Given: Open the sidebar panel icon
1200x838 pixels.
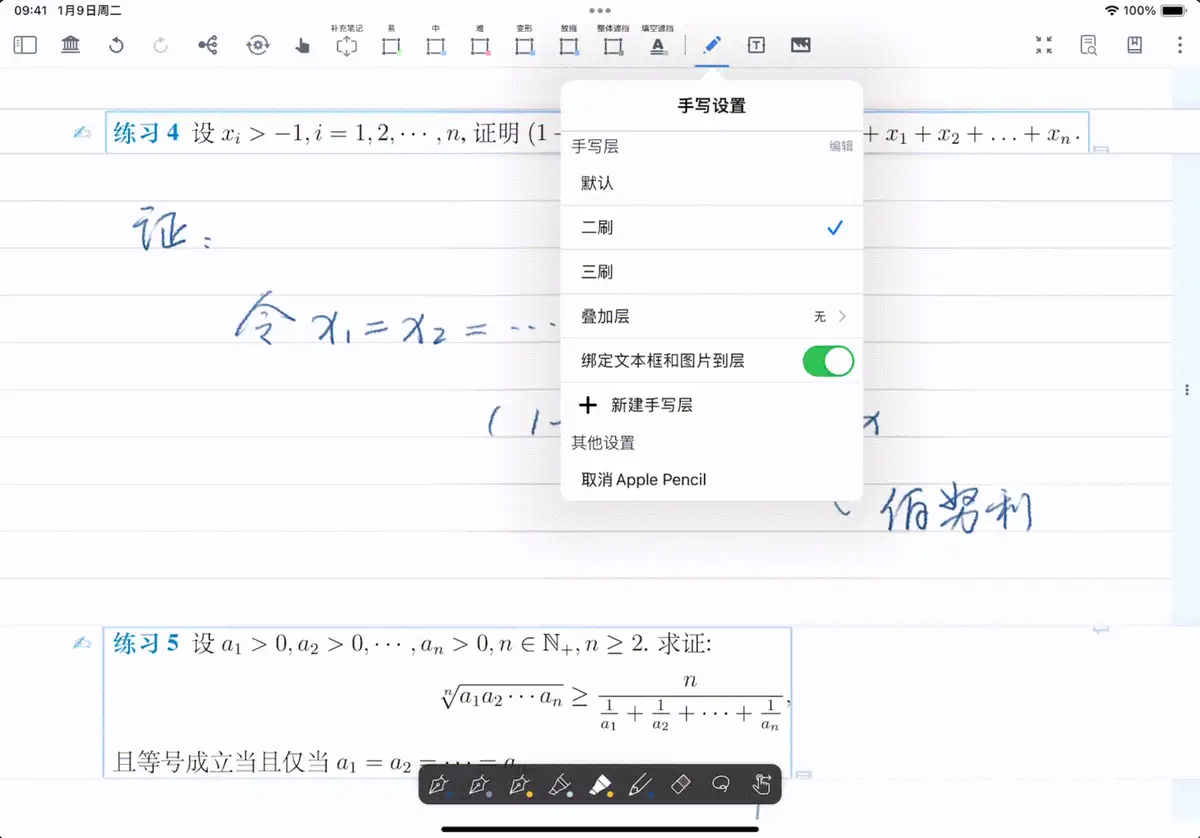Looking at the screenshot, I should pyautogui.click(x=25, y=45).
